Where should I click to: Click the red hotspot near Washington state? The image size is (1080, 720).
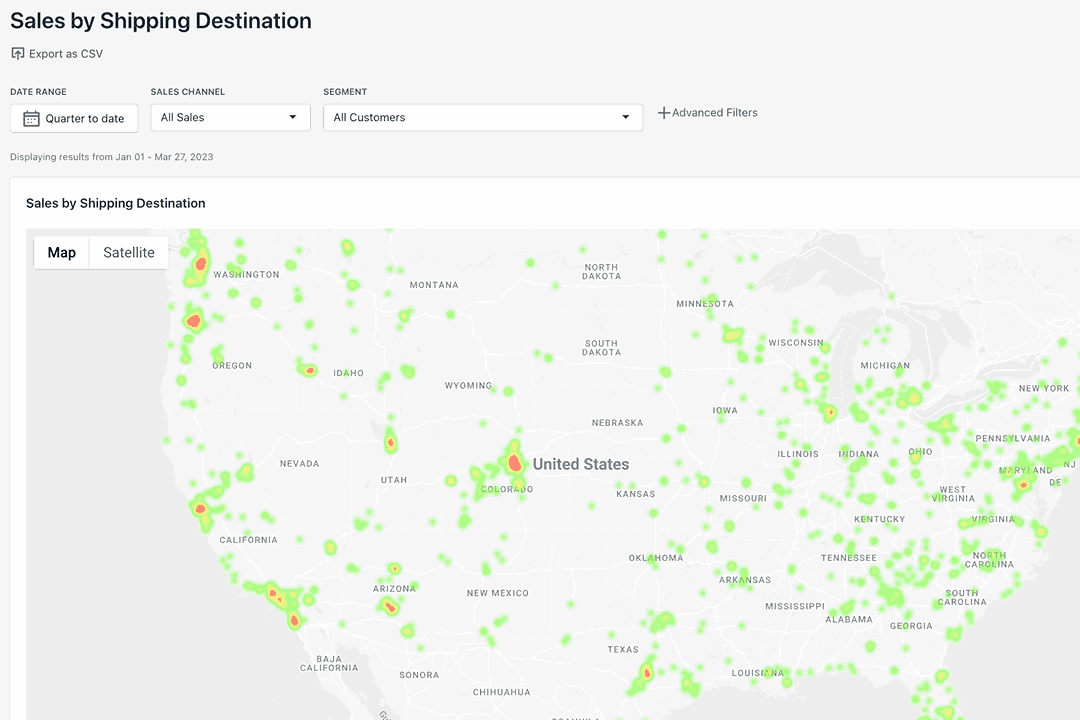coord(201,263)
